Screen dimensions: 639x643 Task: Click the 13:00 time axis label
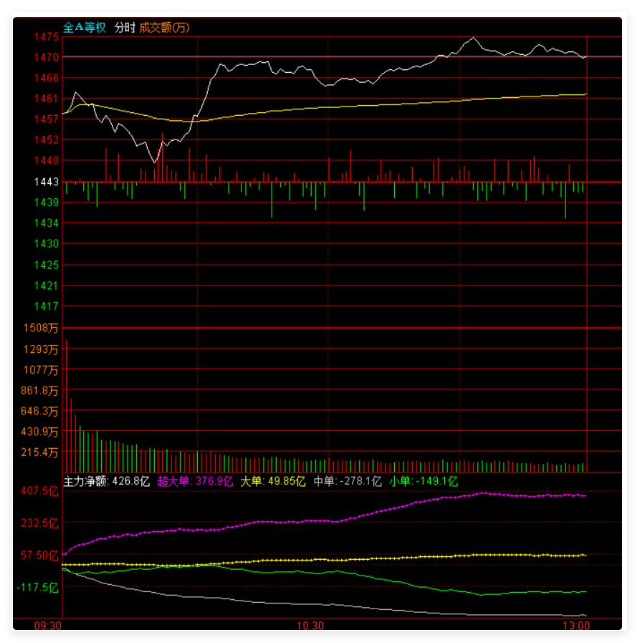pyautogui.click(x=576, y=626)
